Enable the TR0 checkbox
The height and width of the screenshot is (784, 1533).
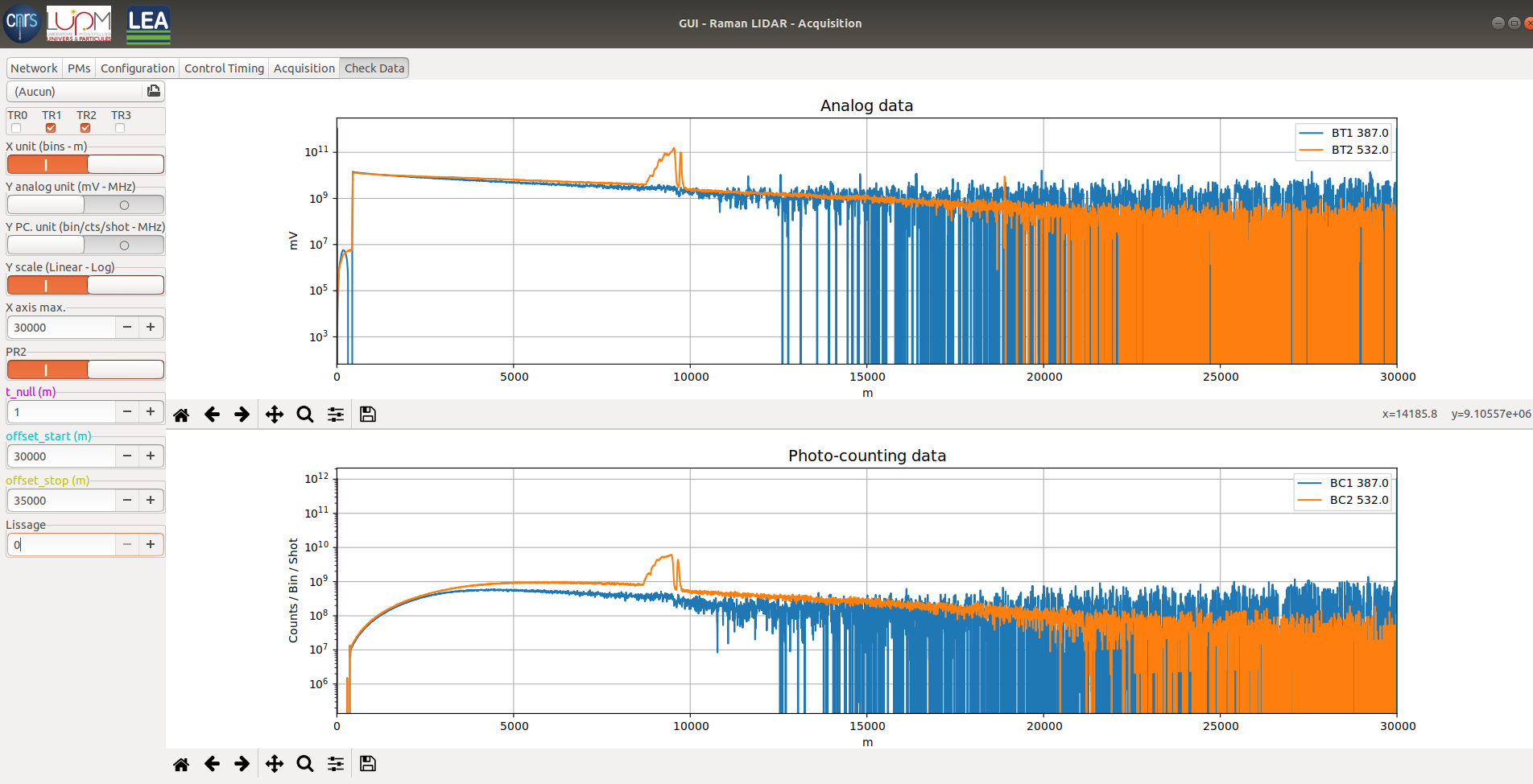16,128
